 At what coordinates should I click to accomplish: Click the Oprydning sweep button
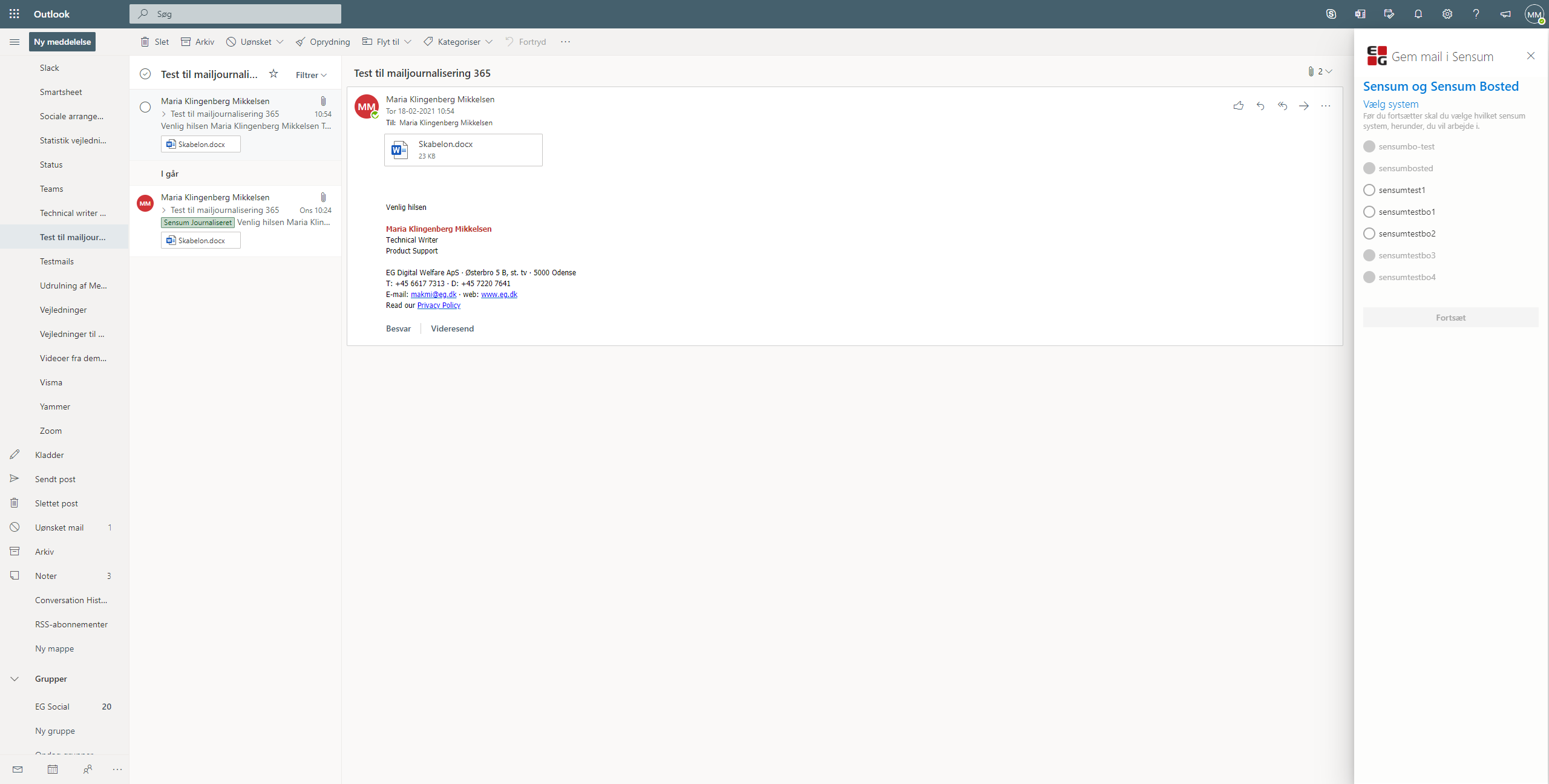pos(323,42)
